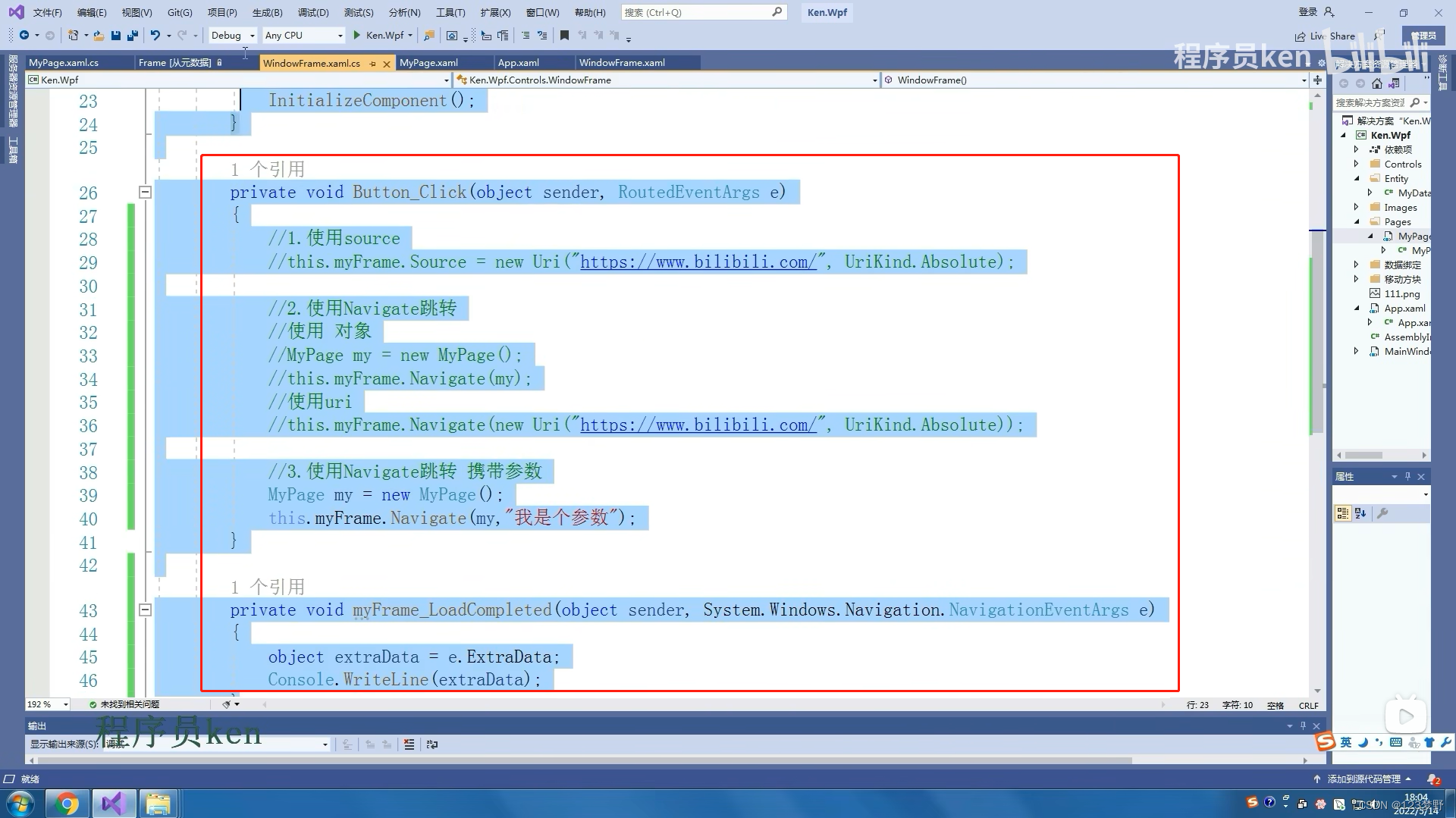Expand the 数据绑定 folder node
The width and height of the screenshot is (1456, 818).
pos(1357,265)
